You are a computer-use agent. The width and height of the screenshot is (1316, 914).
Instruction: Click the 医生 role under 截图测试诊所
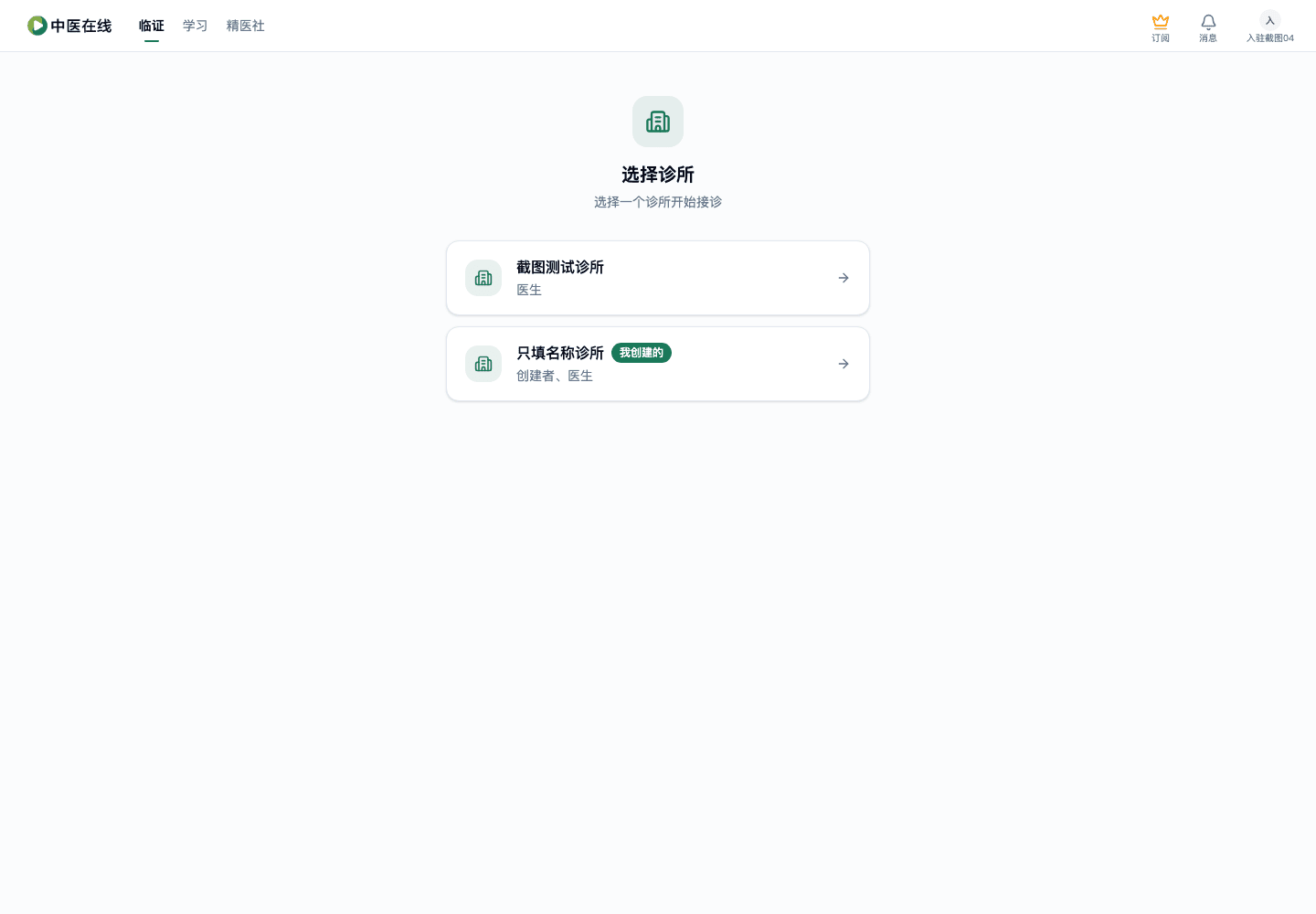click(x=529, y=290)
